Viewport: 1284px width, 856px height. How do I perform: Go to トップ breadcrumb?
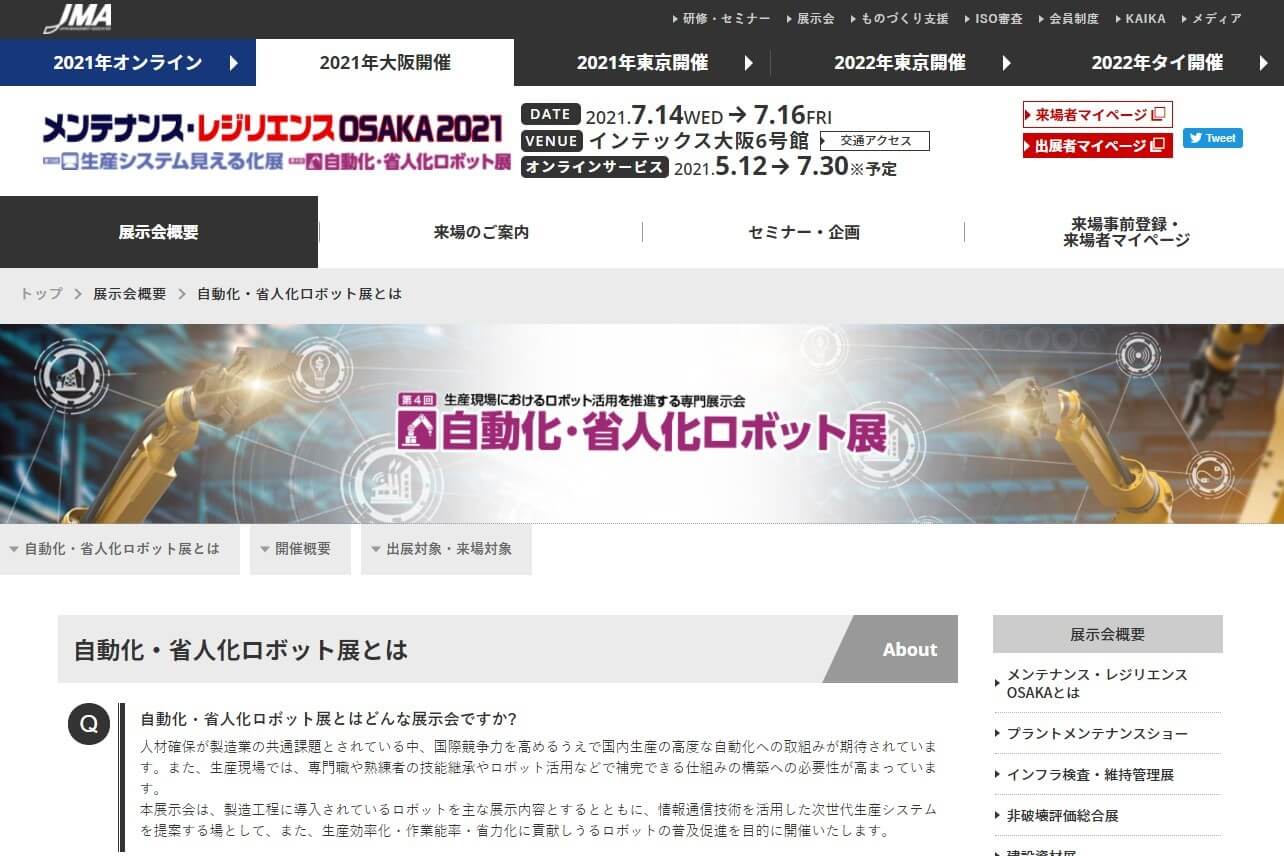41,294
